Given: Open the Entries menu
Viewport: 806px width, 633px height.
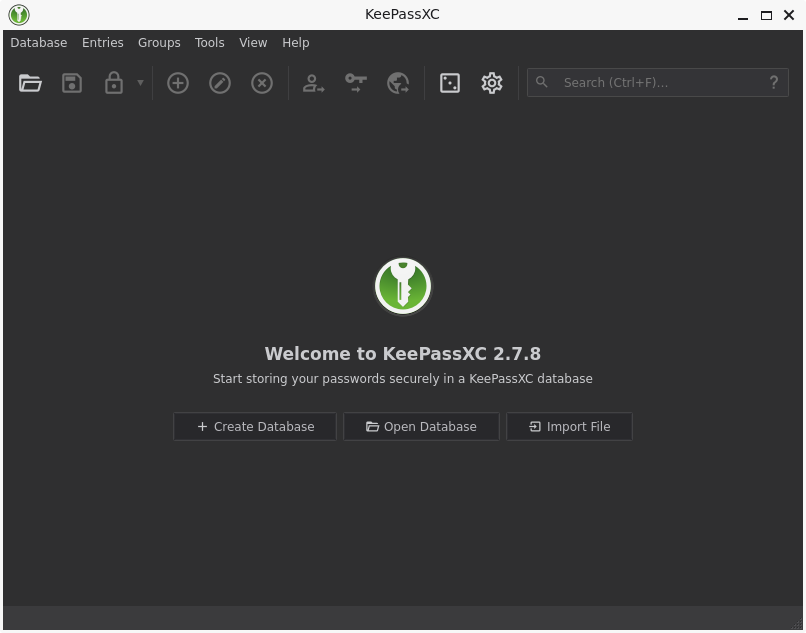Looking at the screenshot, I should coord(102,43).
